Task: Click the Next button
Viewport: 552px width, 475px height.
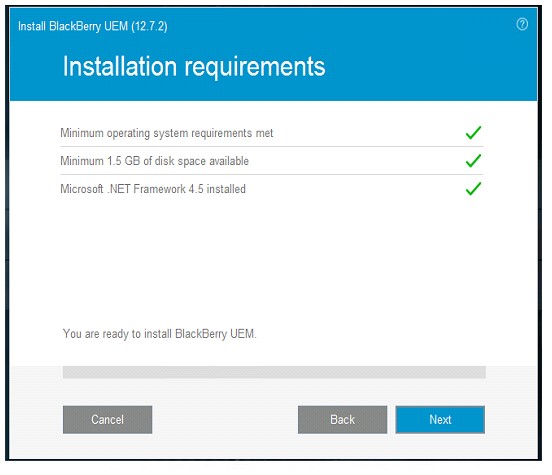Action: [440, 419]
